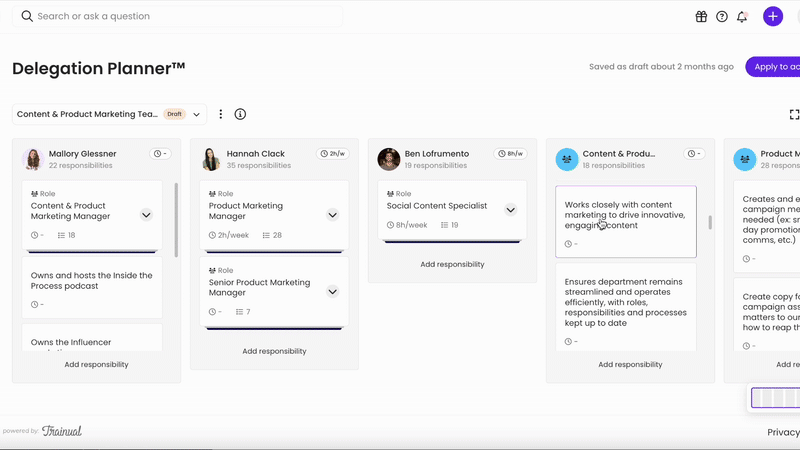Click the 28 list count on Product Marketing Manager

(272, 235)
